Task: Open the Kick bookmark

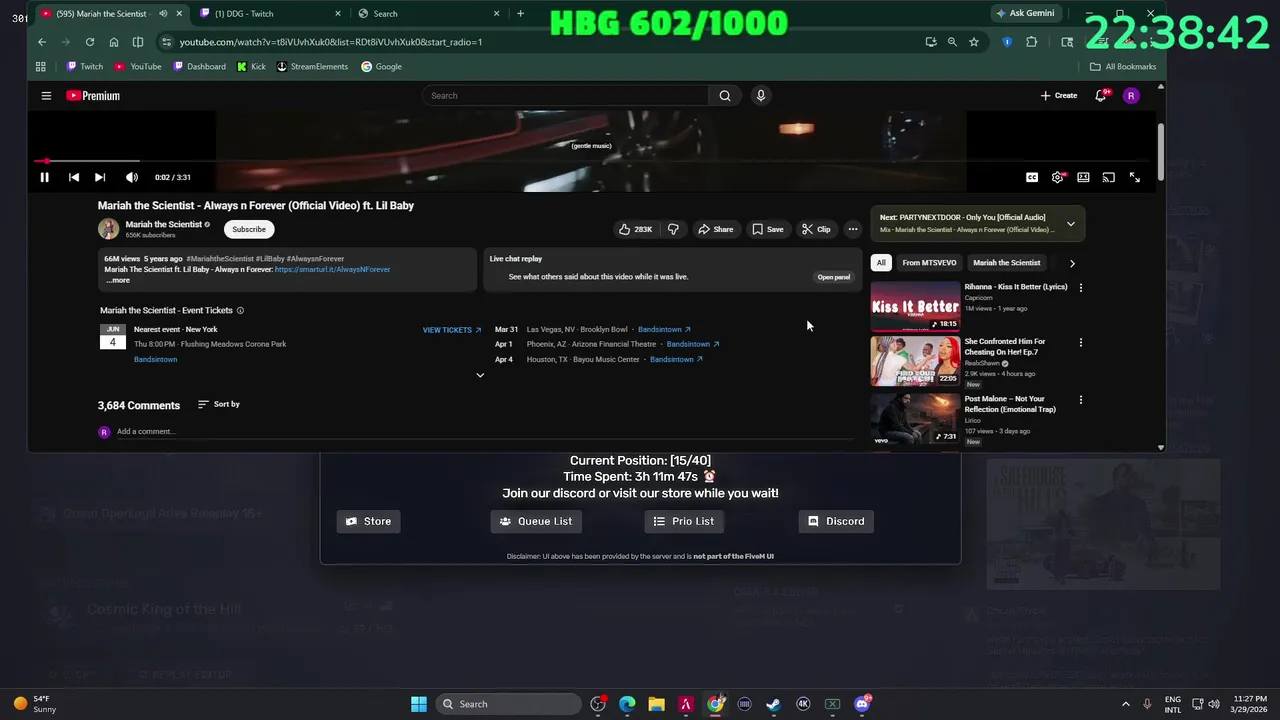Action: tap(251, 67)
